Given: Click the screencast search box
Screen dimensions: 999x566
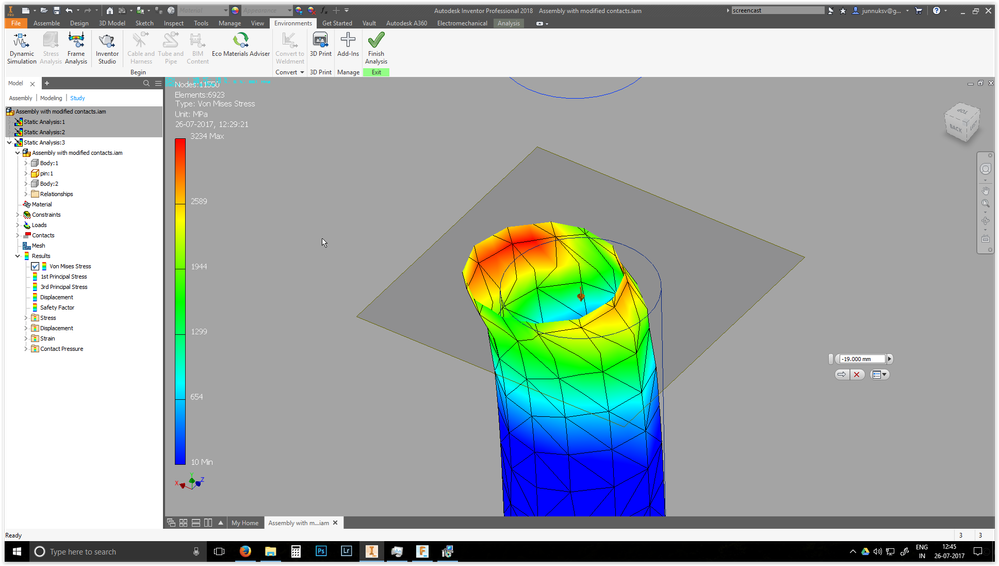Looking at the screenshot, I should point(777,10).
